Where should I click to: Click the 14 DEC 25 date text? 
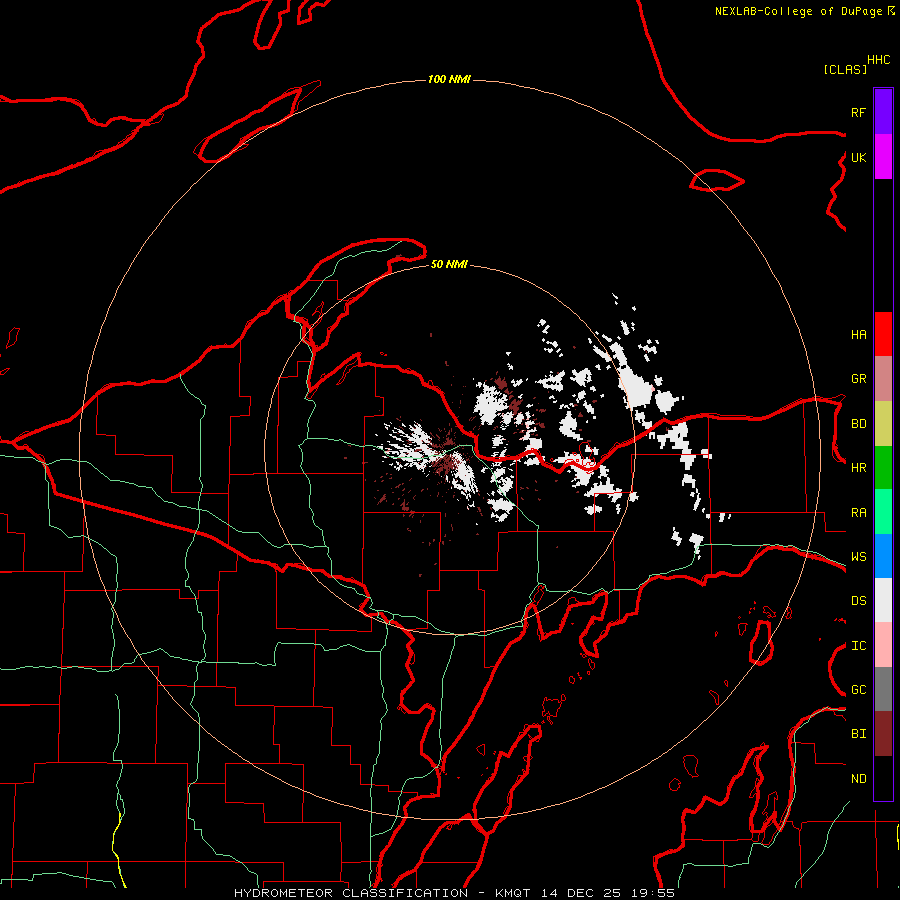[581, 893]
